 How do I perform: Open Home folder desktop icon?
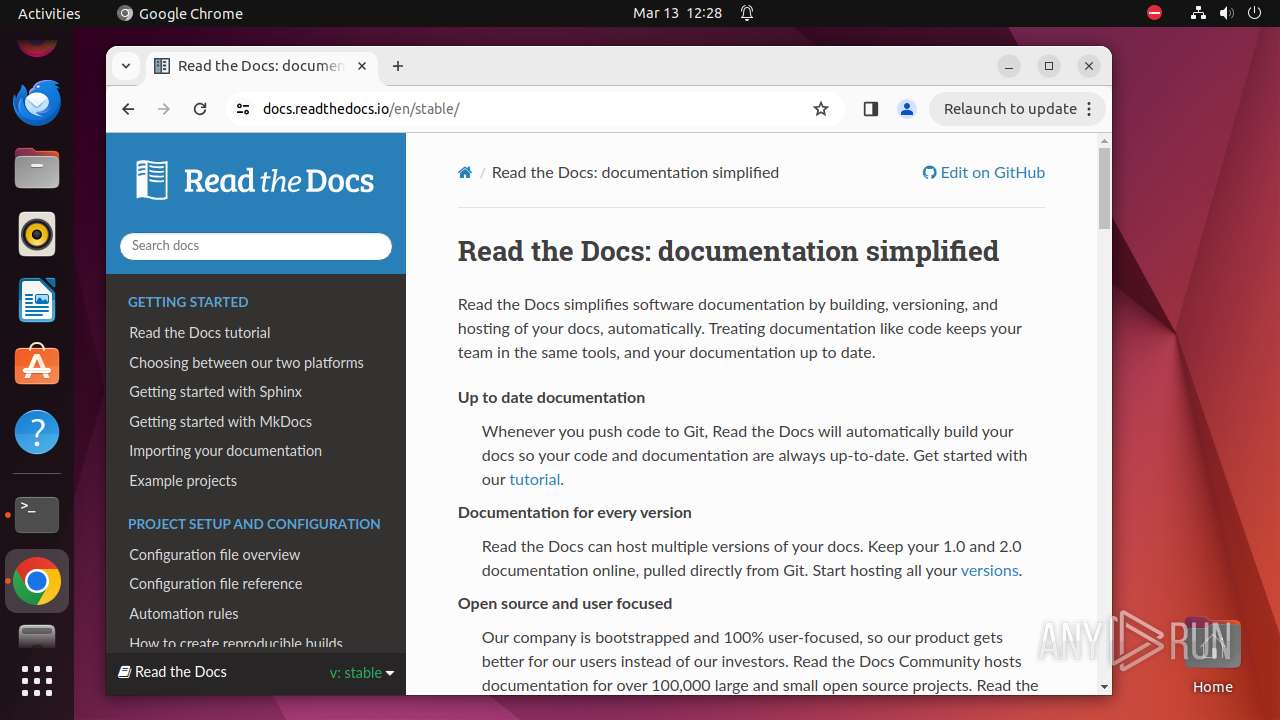click(1212, 655)
